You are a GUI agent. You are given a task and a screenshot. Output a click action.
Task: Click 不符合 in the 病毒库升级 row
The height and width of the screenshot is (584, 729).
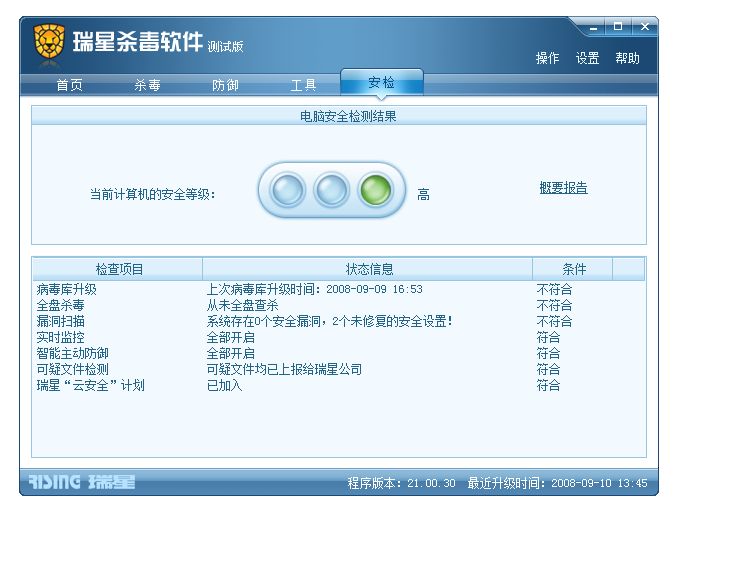[554, 290]
